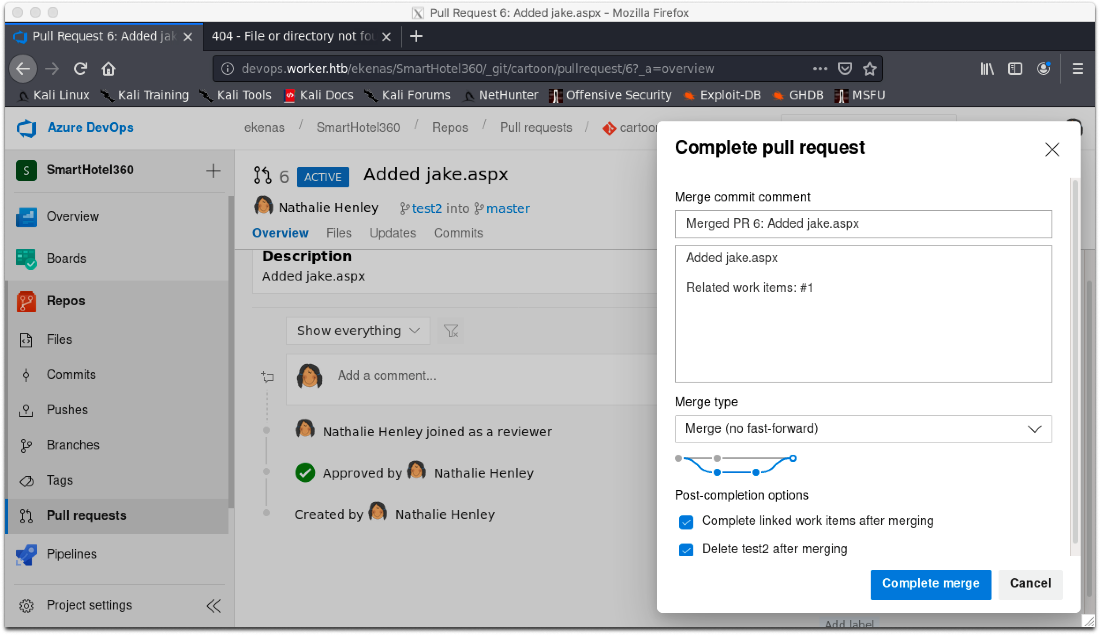Open page actions three-dots menu
The width and height of the screenshot is (1100, 635).
pyautogui.click(x=819, y=69)
